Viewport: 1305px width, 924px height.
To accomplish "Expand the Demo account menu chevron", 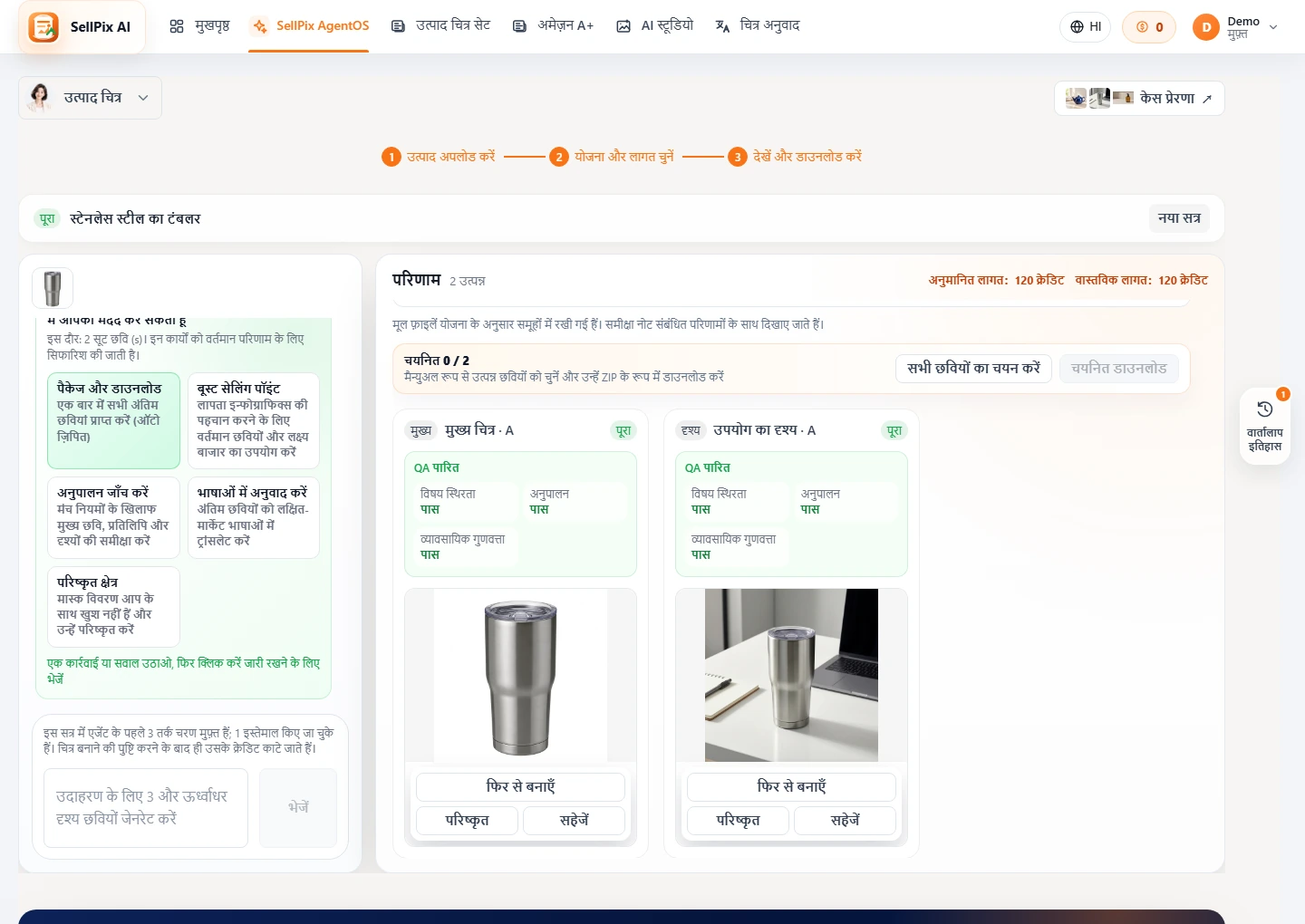I will [x=1273, y=27].
